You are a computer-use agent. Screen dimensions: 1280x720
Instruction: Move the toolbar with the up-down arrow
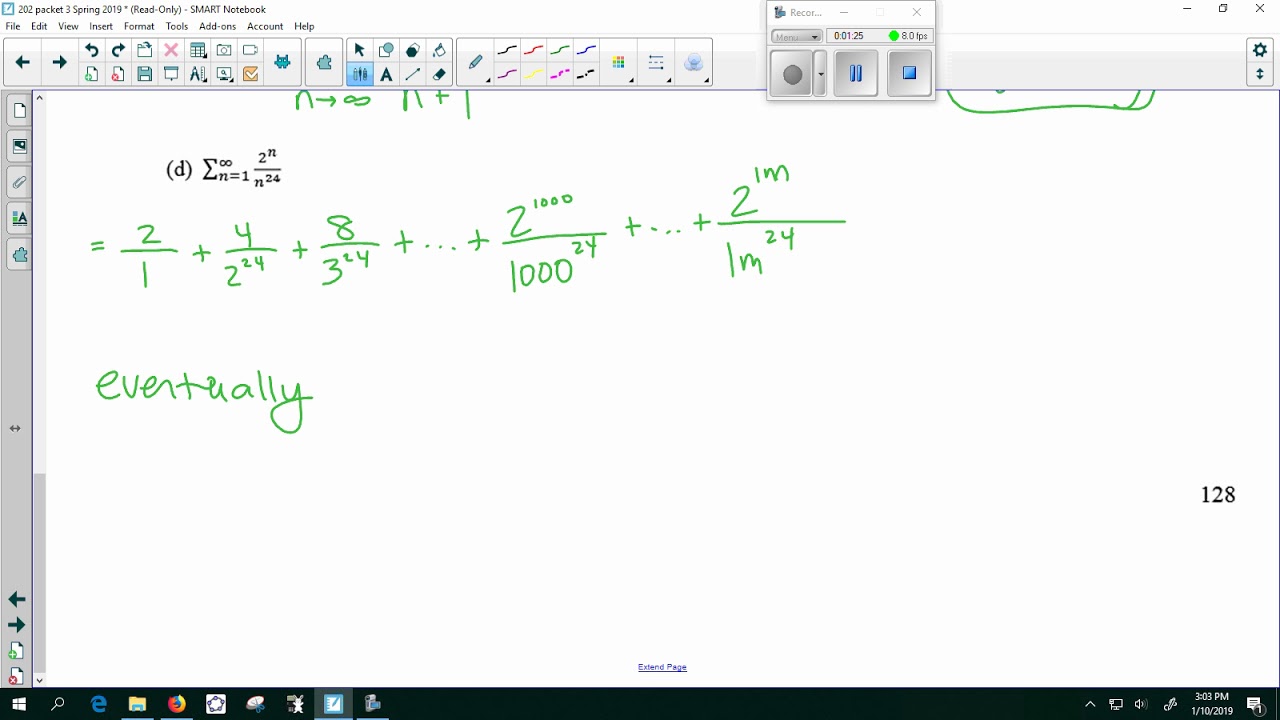coord(1260,74)
